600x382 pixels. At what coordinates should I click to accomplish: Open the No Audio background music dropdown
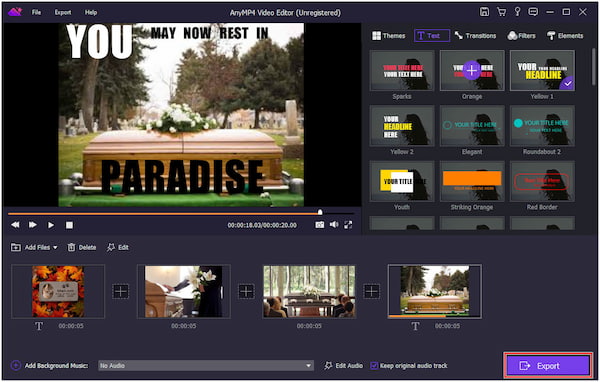coord(206,366)
